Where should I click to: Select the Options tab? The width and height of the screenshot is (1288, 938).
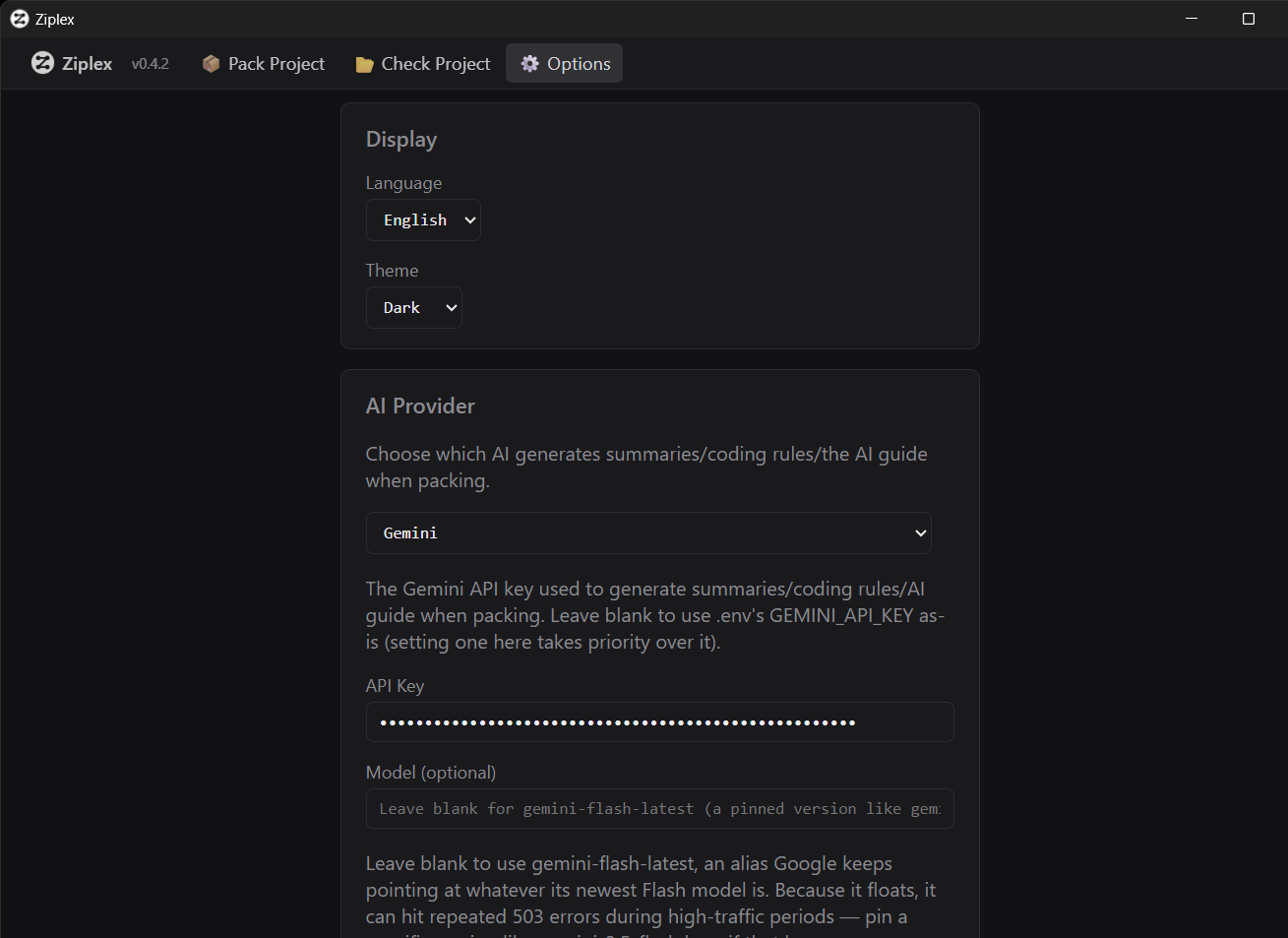pyautogui.click(x=564, y=63)
